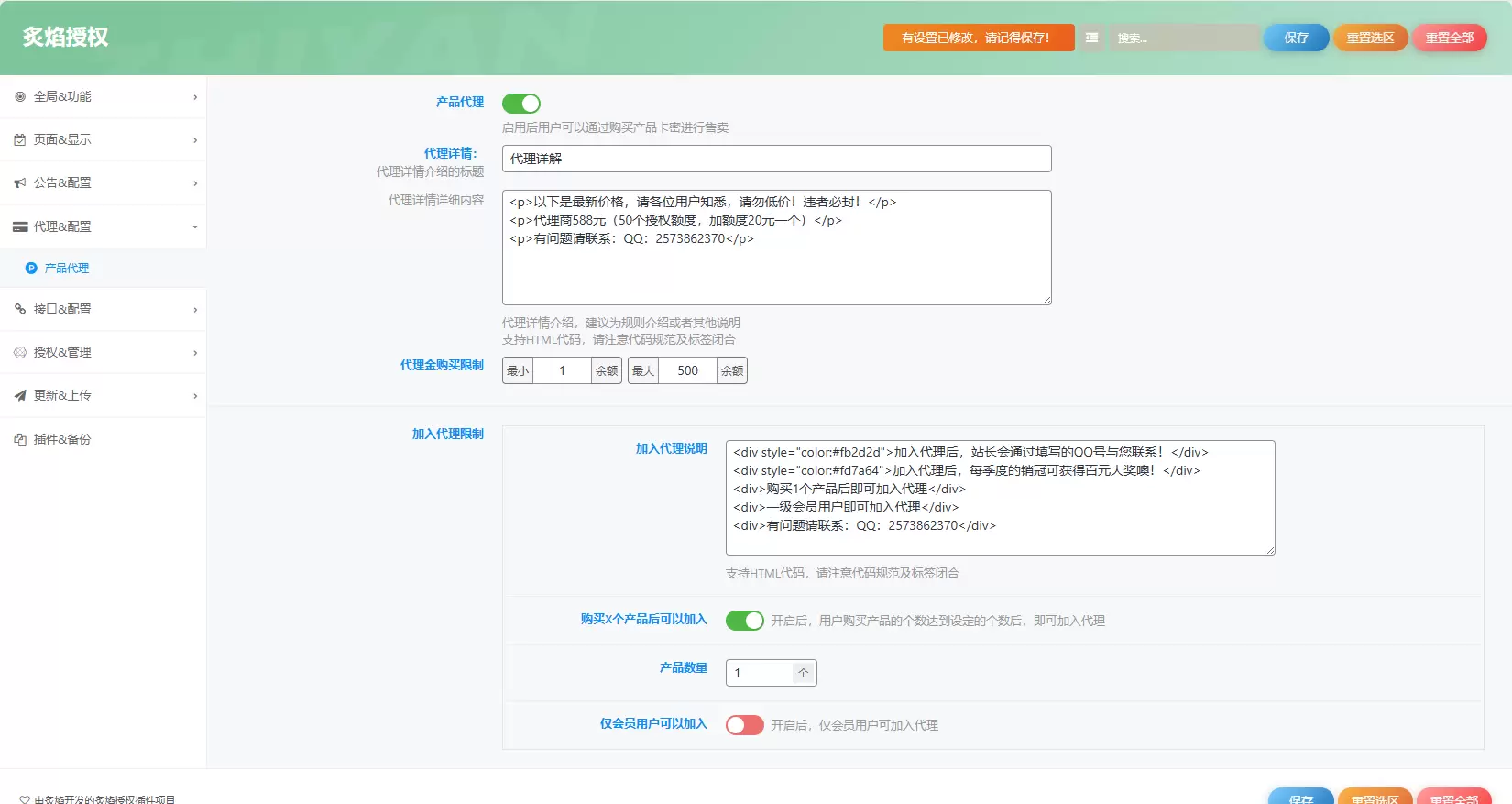Screen dimensions: 1512x804
Task: Click the 产品代理 blue P icon
Action: (31, 269)
